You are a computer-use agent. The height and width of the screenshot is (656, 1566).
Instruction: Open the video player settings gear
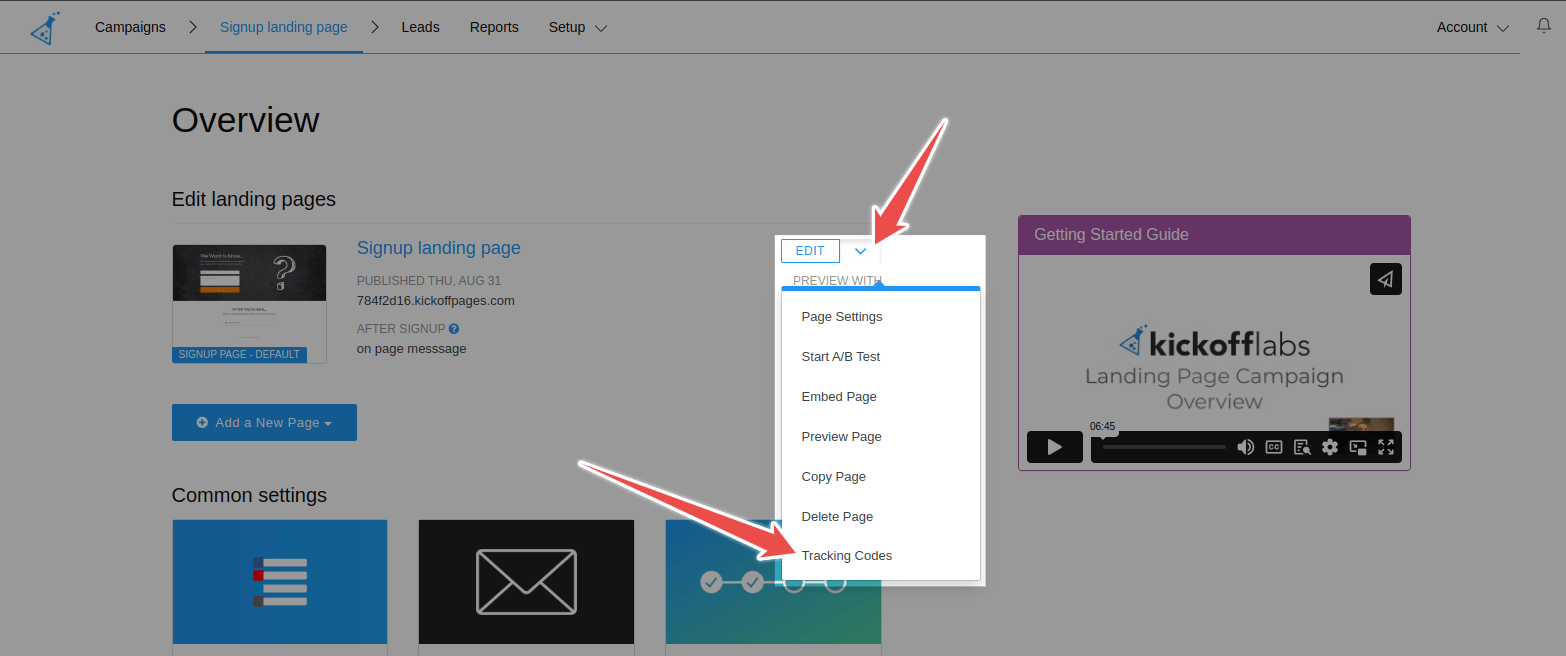pos(1330,447)
